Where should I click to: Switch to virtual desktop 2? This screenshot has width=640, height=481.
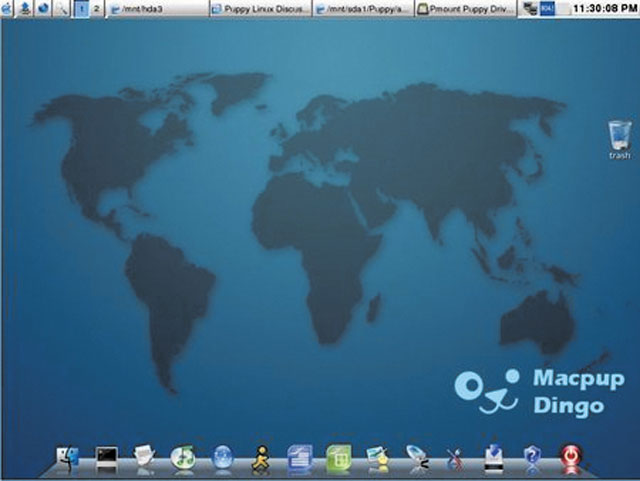(96, 8)
